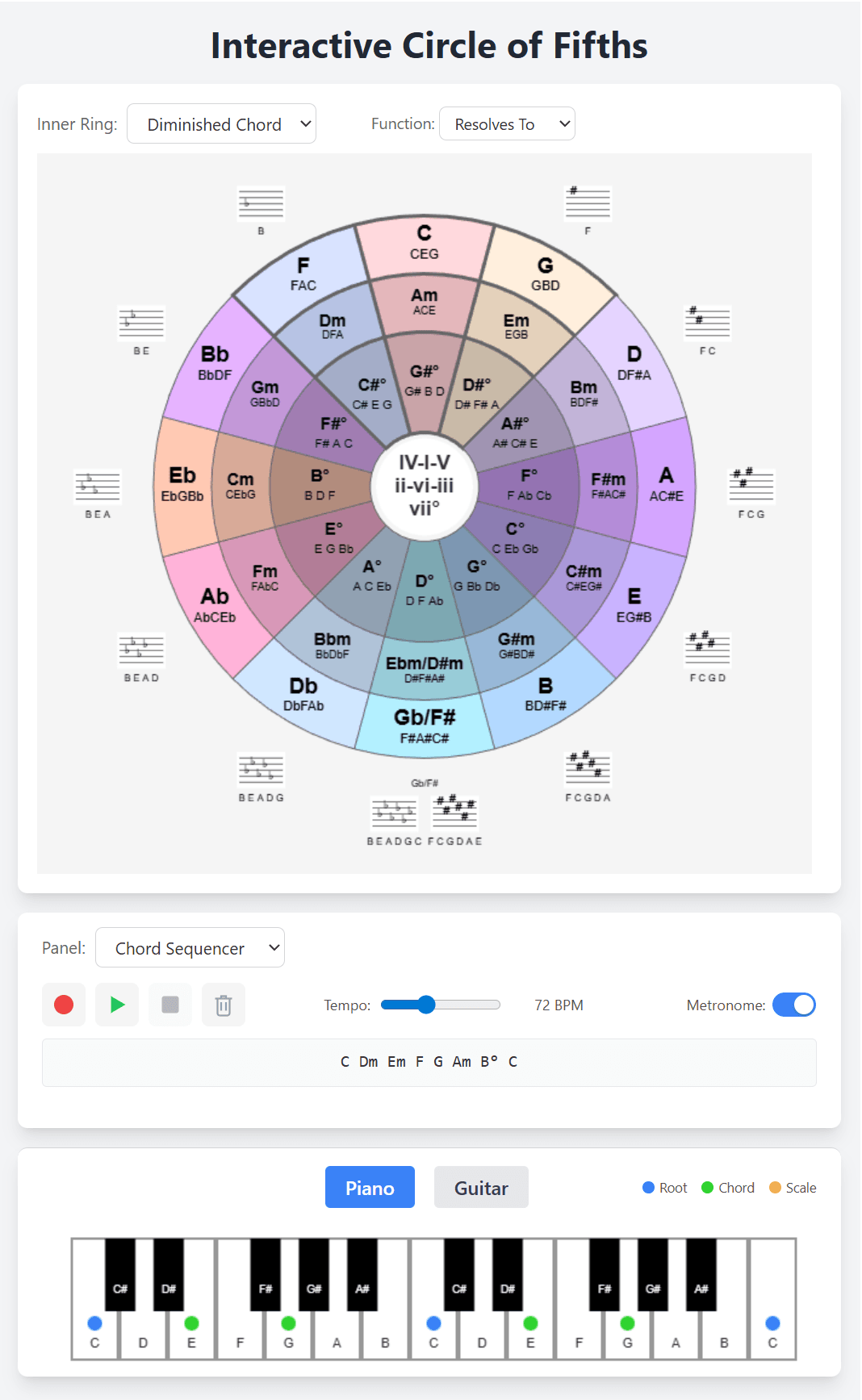This screenshot has height=1400, width=862.
Task: Click the F major key signature staff icon
Action: point(588,203)
